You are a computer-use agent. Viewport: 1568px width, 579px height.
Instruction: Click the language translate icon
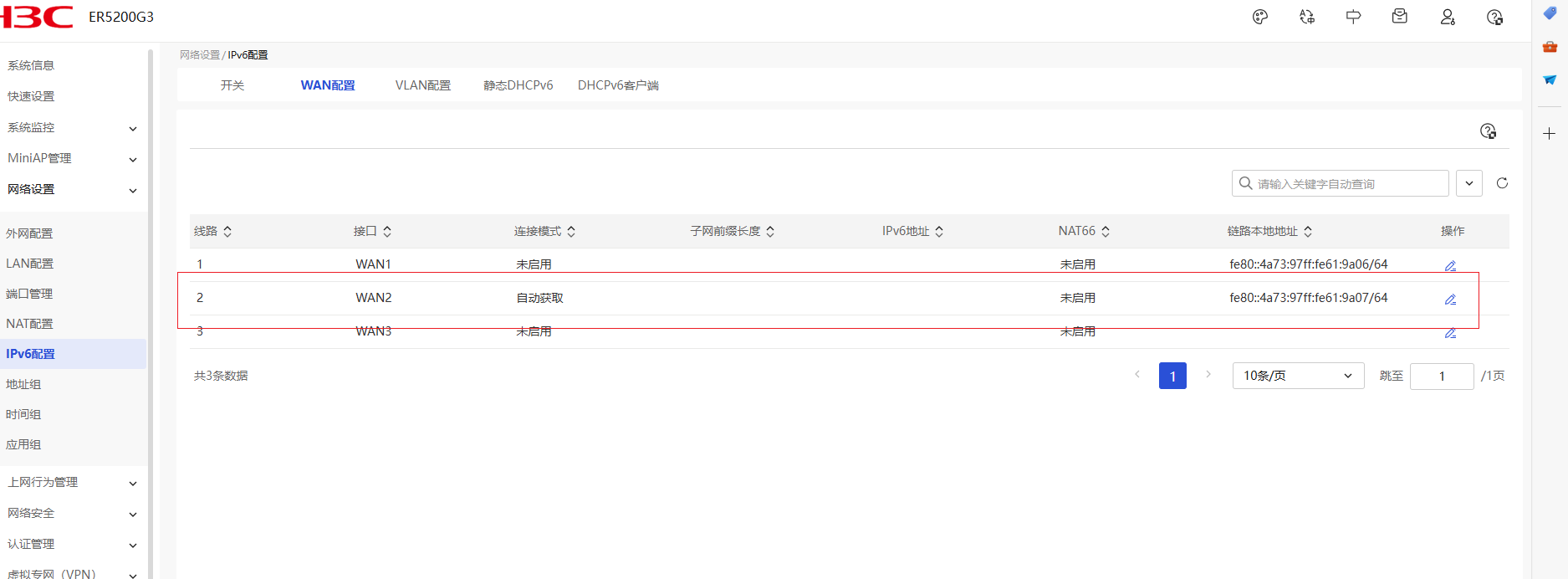1307,17
